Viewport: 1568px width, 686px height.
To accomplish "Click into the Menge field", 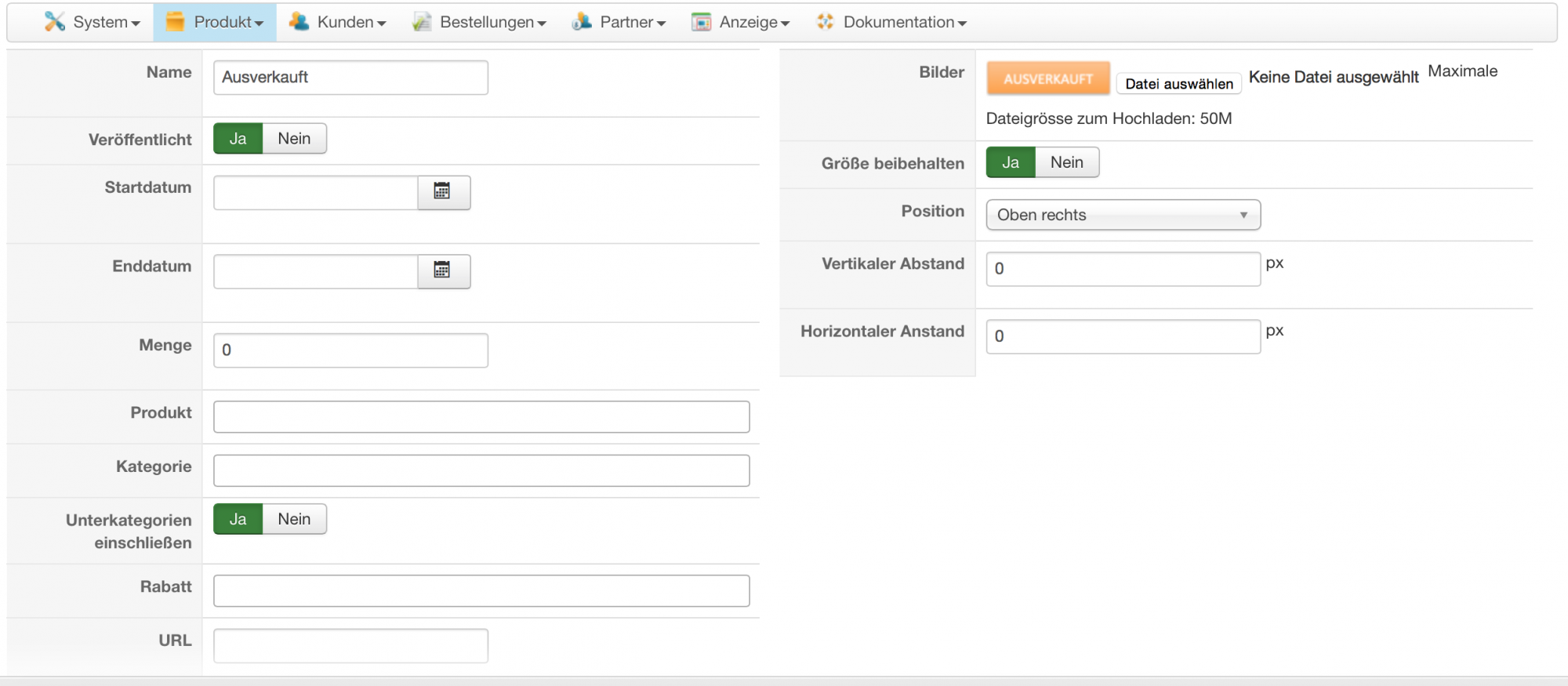I will click(350, 350).
